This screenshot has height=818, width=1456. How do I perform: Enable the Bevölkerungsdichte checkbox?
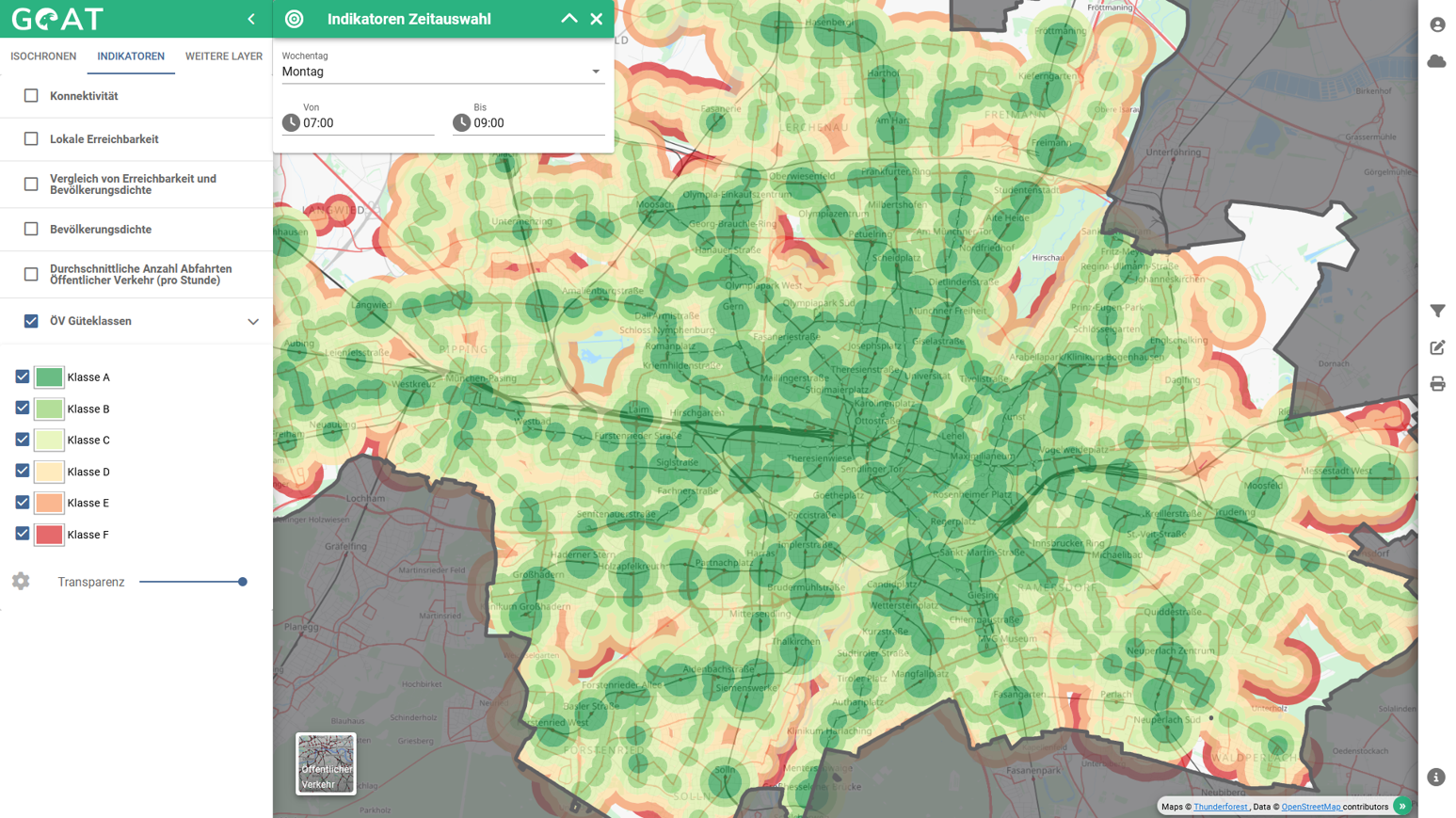coord(31,229)
